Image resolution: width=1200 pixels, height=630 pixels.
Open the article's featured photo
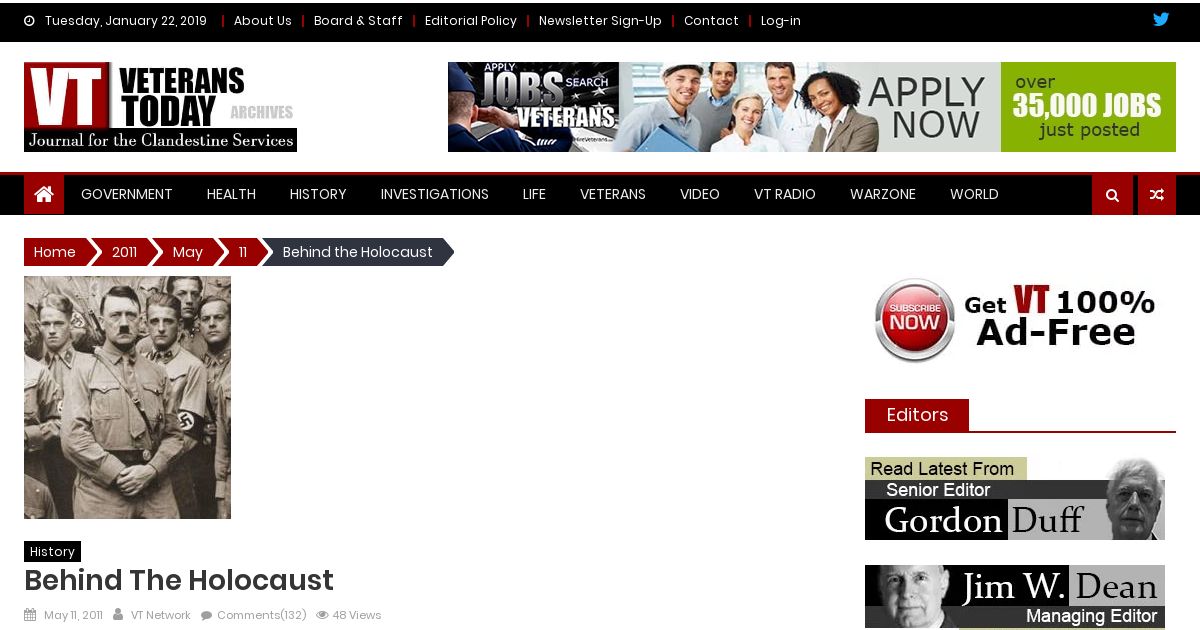(127, 397)
